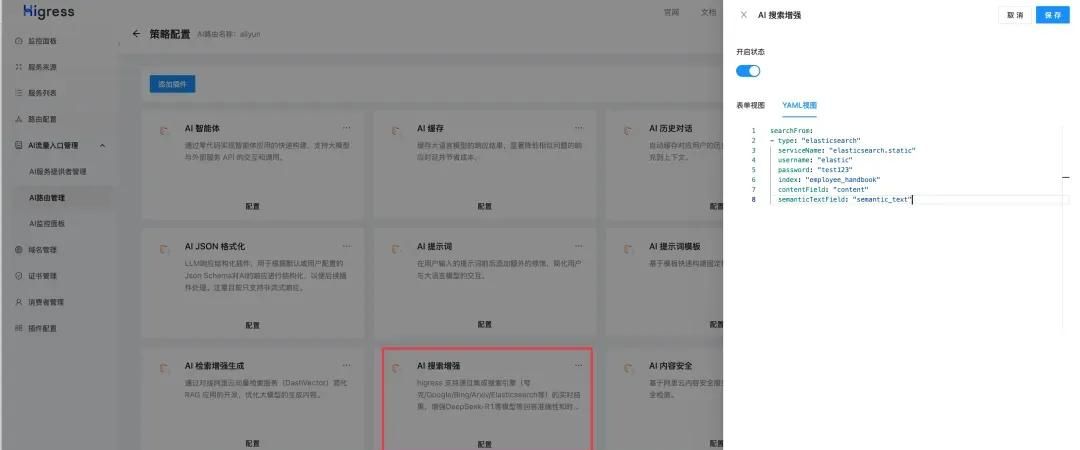Open the AI 检索增强生成 card more menu
The image size is (1080, 450).
coord(346,365)
